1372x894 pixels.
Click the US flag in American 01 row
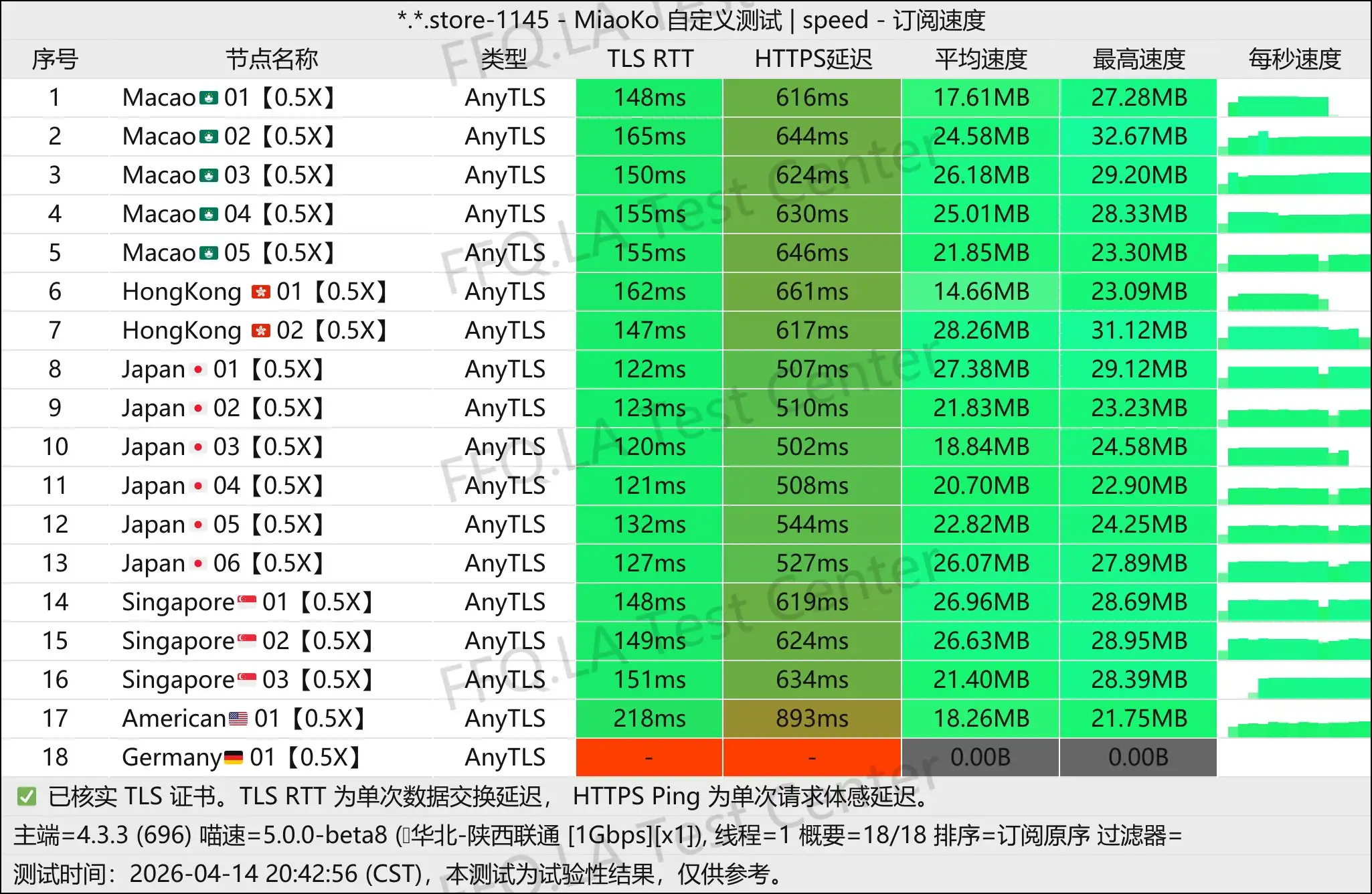(238, 719)
